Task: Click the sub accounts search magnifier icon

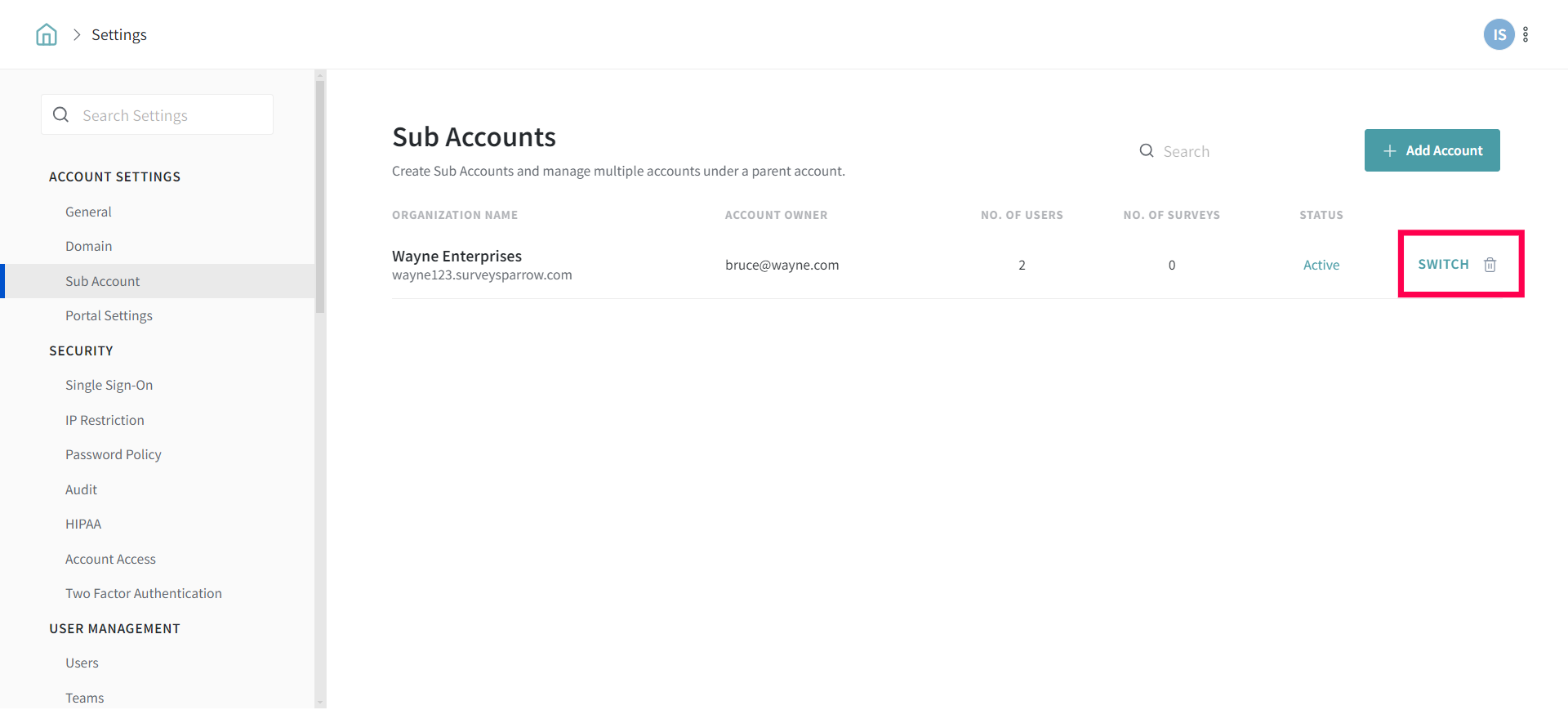Action: pos(1147,151)
